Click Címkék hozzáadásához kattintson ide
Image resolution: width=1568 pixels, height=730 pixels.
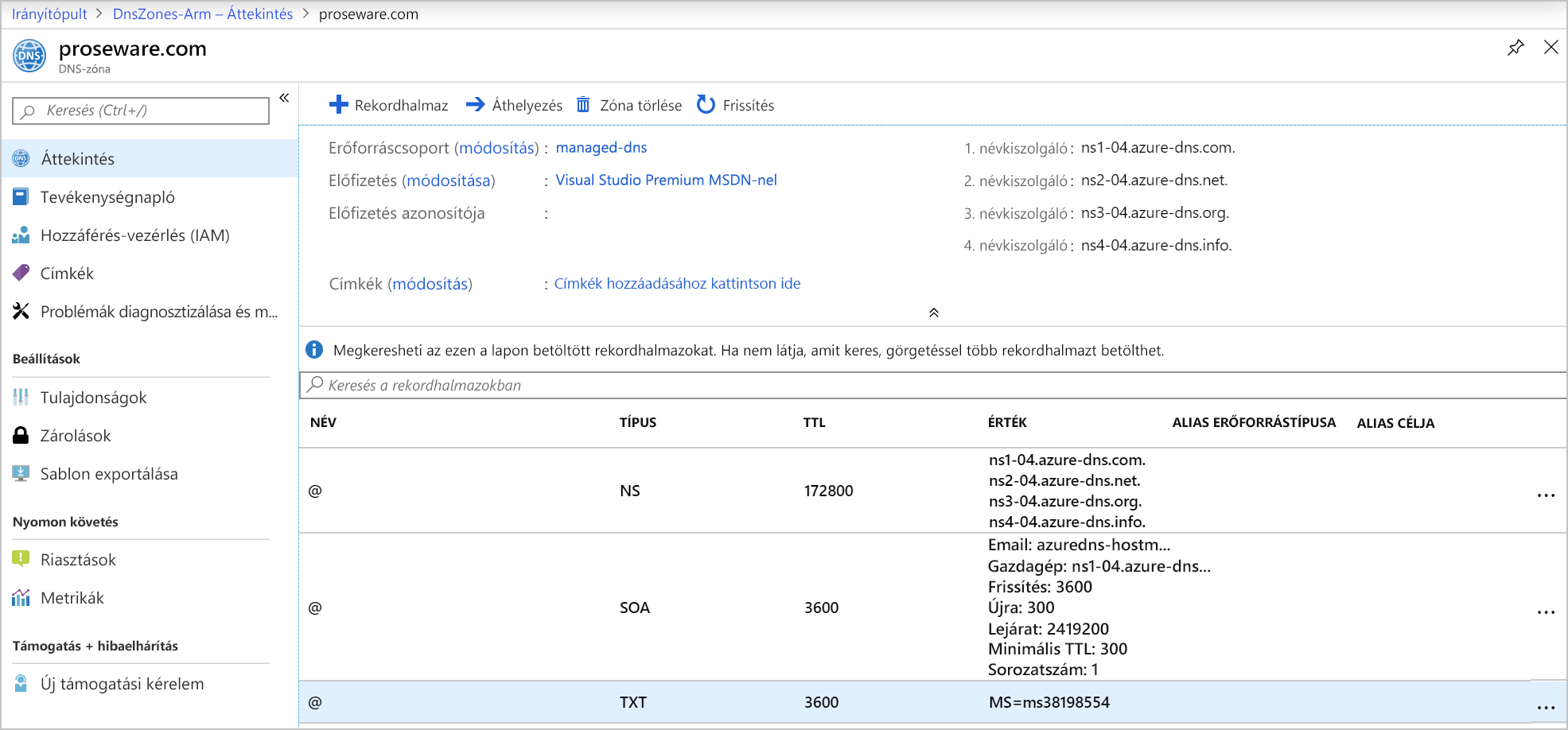click(x=677, y=283)
